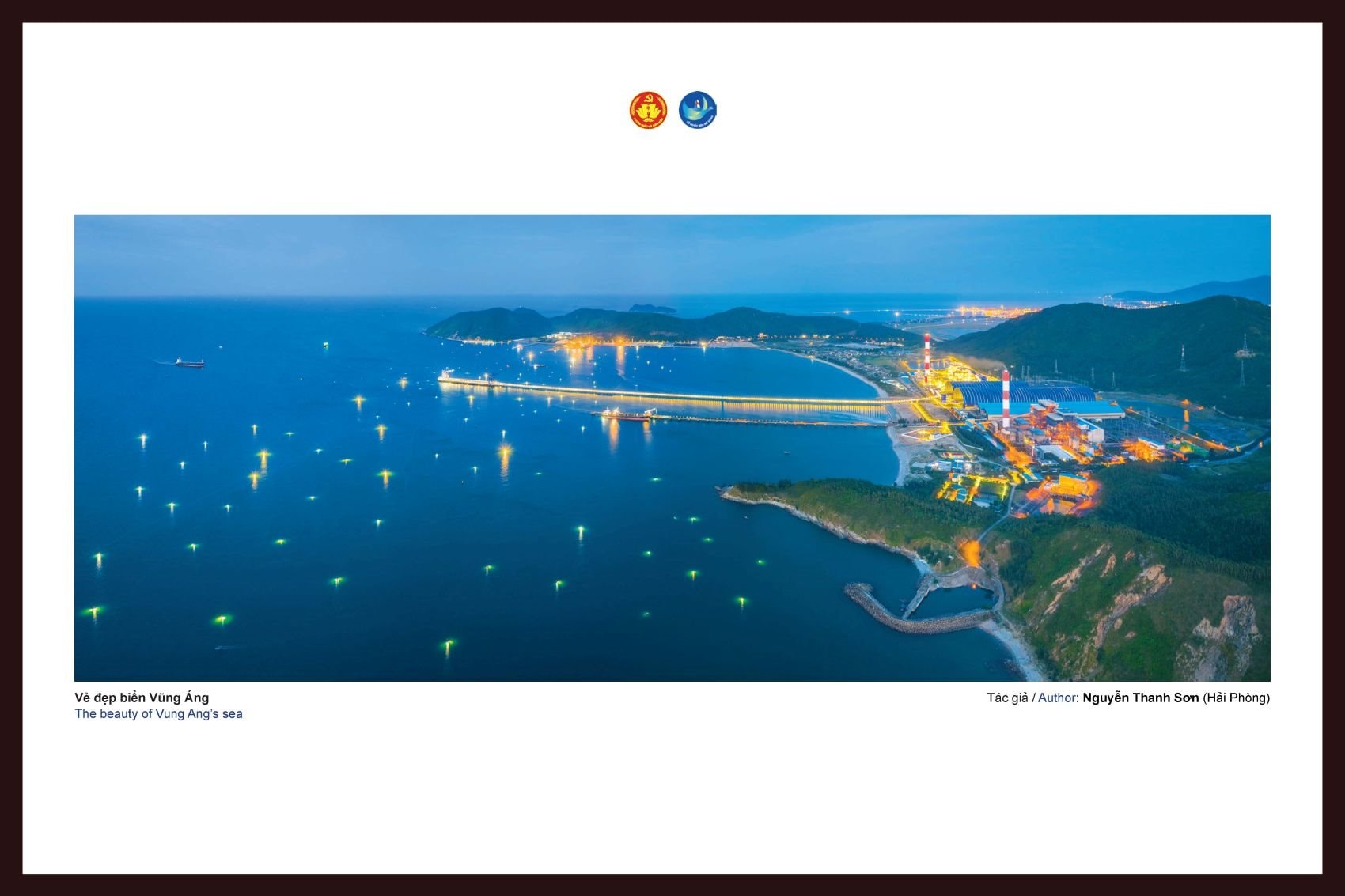Click the 'Tác giả / Author:' label
The image size is (1345, 896).
(1032, 698)
